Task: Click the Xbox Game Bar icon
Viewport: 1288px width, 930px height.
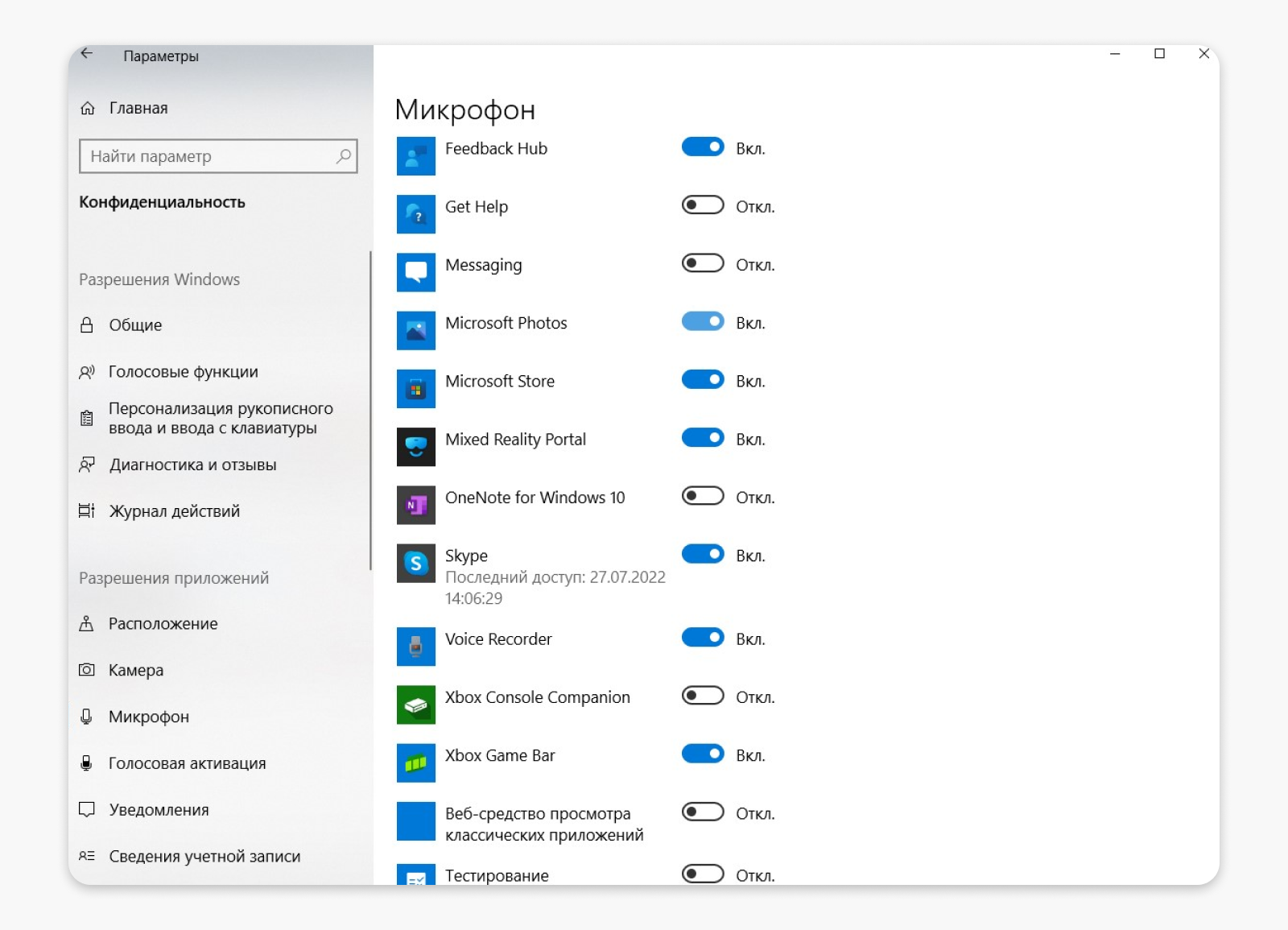Action: coord(415,763)
